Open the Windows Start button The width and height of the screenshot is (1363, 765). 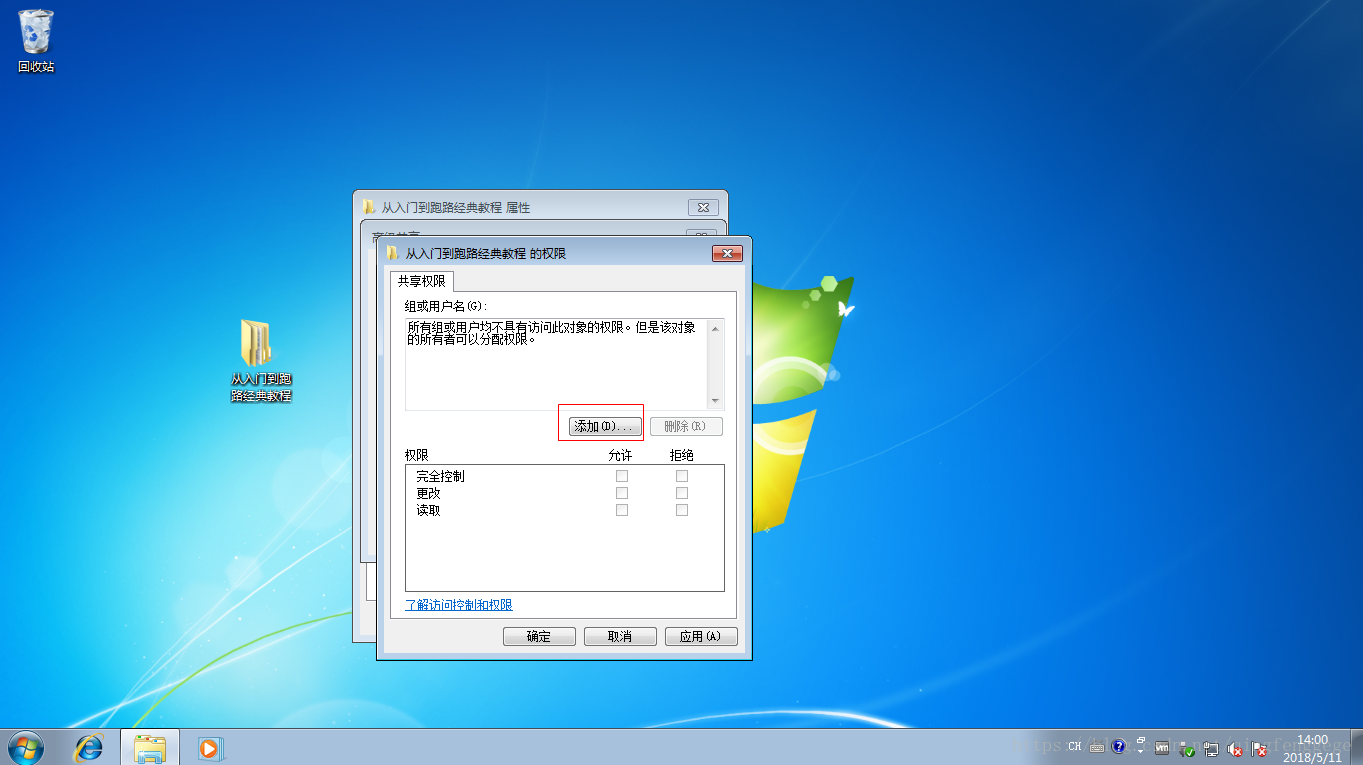pos(27,746)
